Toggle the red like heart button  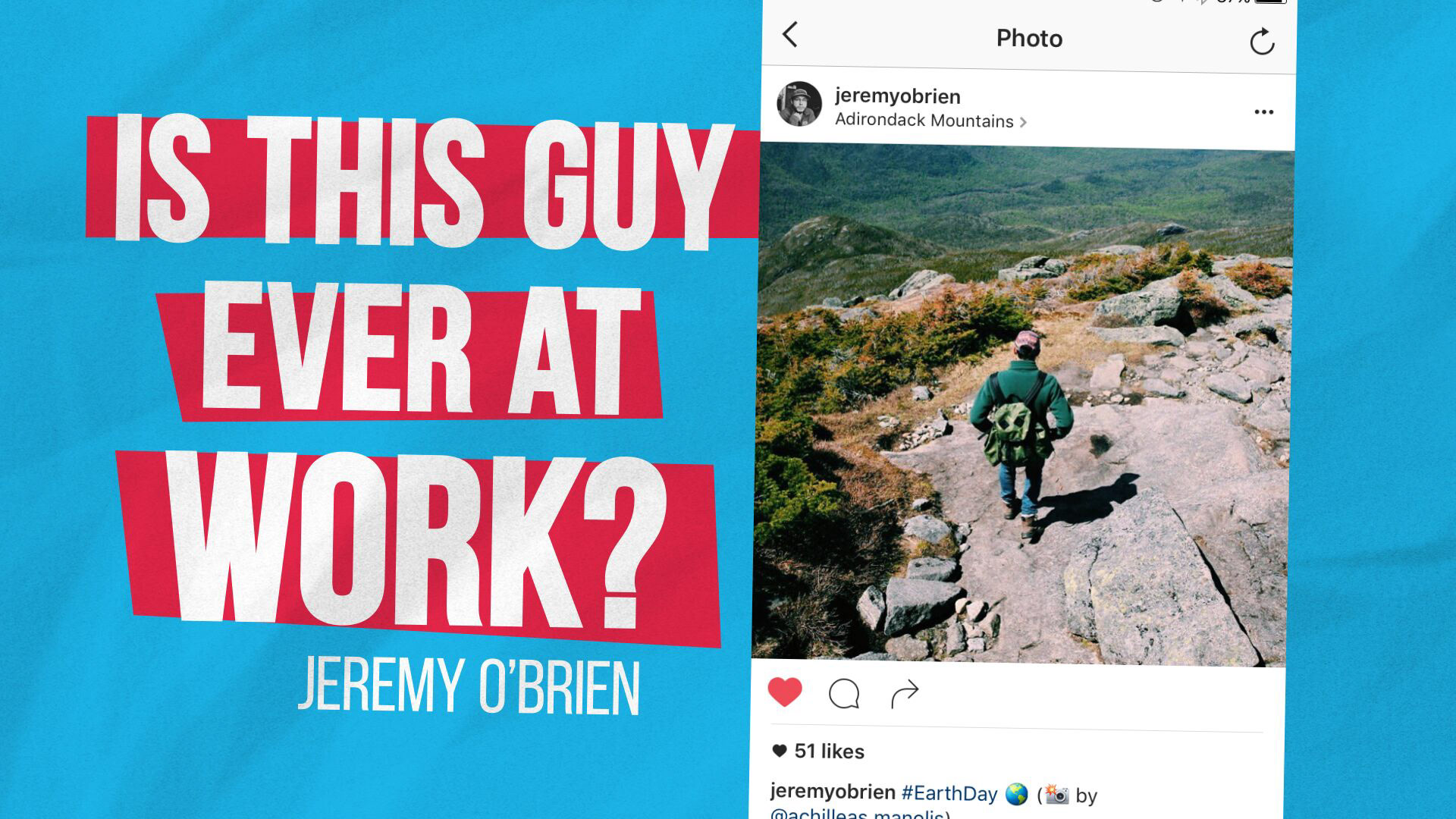(785, 692)
